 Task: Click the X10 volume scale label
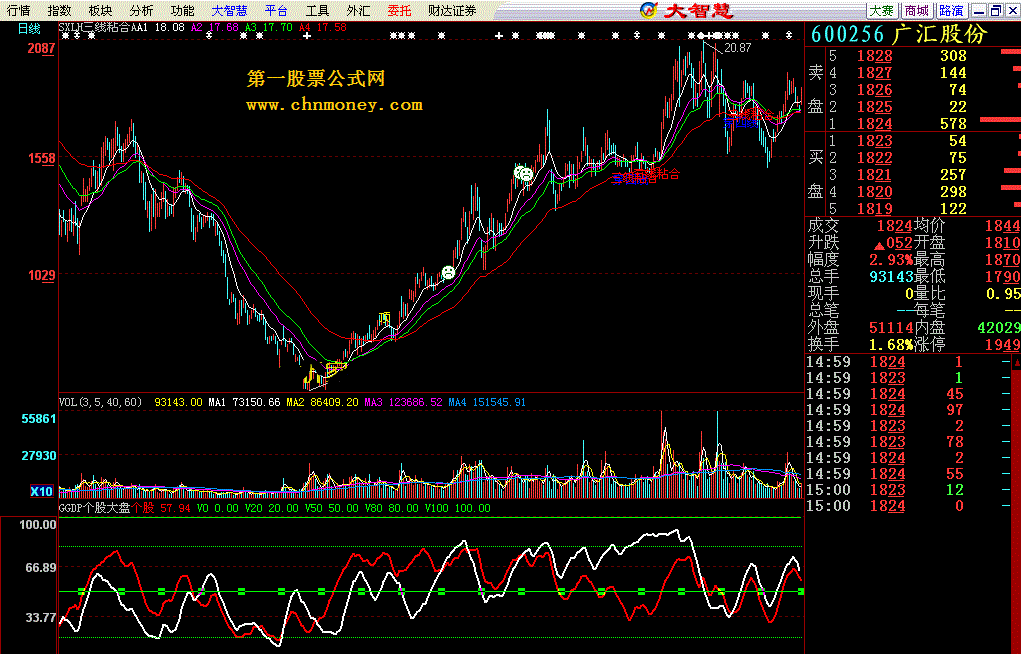click(x=42, y=491)
